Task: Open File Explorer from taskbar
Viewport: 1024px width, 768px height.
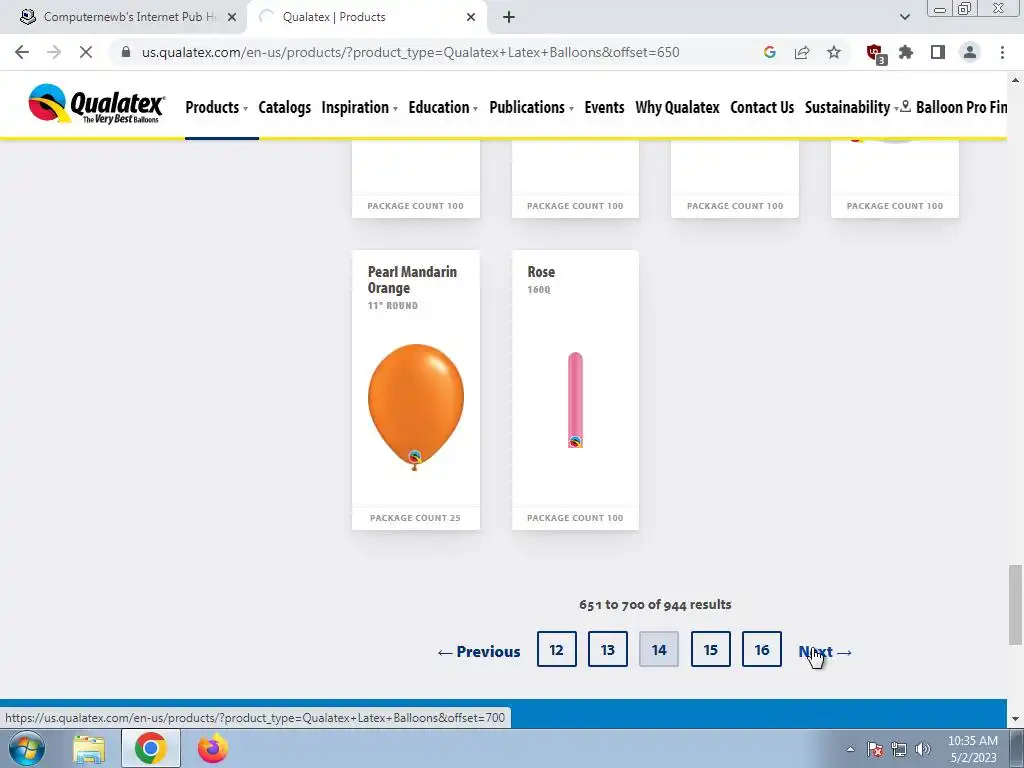Action: 89,748
